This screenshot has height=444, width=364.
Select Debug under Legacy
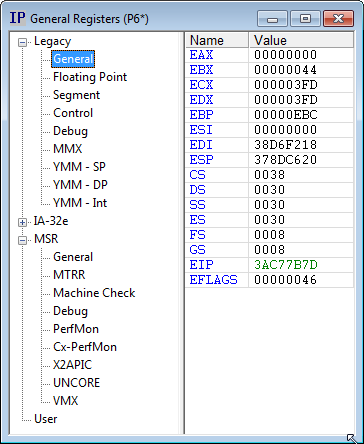[70, 131]
